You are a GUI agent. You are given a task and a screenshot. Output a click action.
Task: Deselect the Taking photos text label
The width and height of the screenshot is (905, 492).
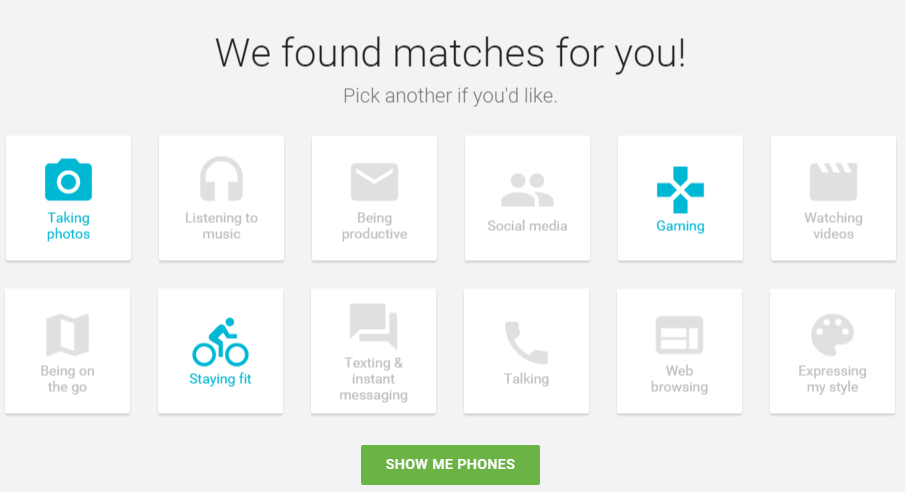(x=68, y=226)
